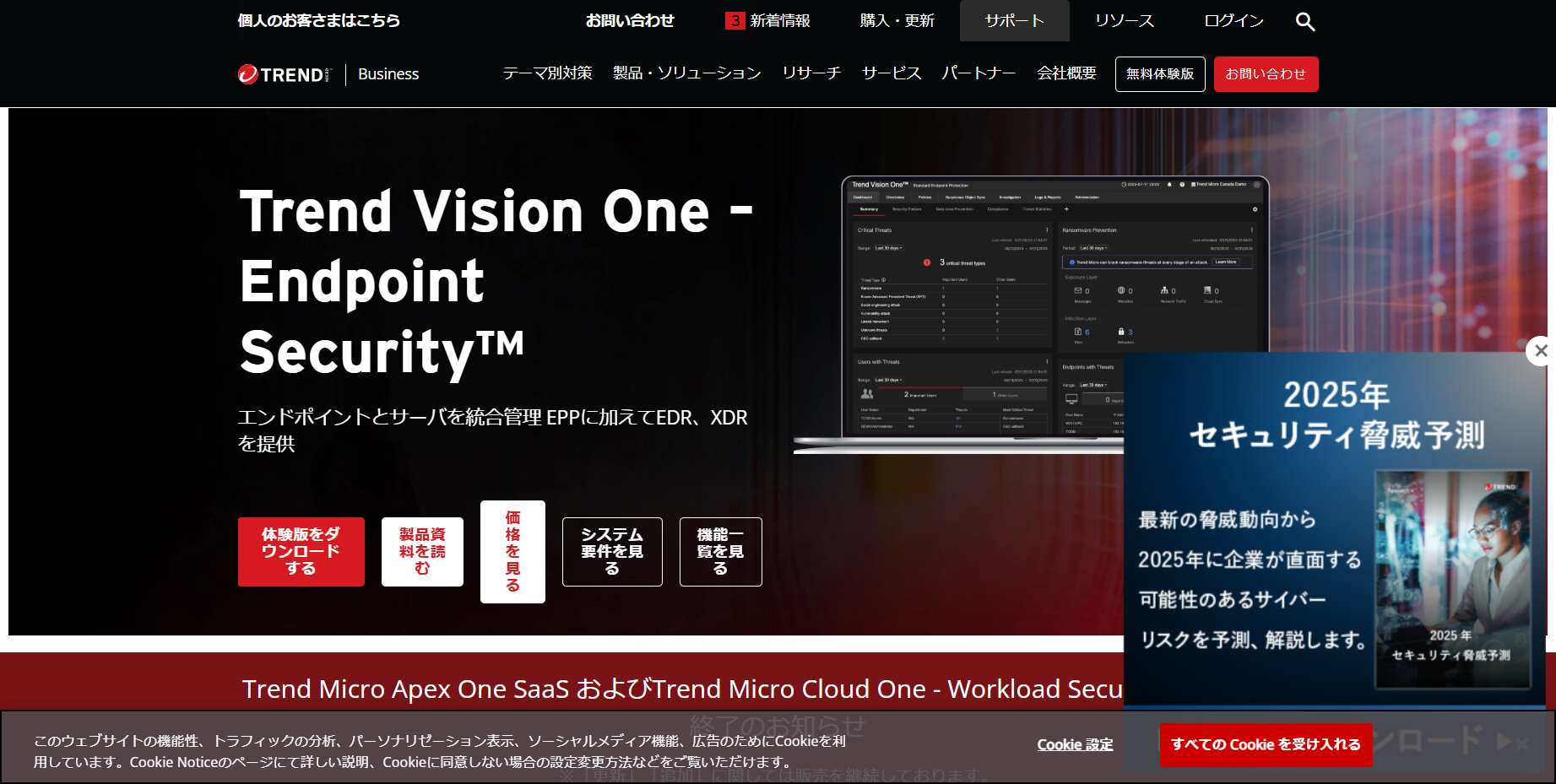This screenshot has width=1556, height=784.
Task: Click the 無料体験版 button
Action: tap(1160, 74)
